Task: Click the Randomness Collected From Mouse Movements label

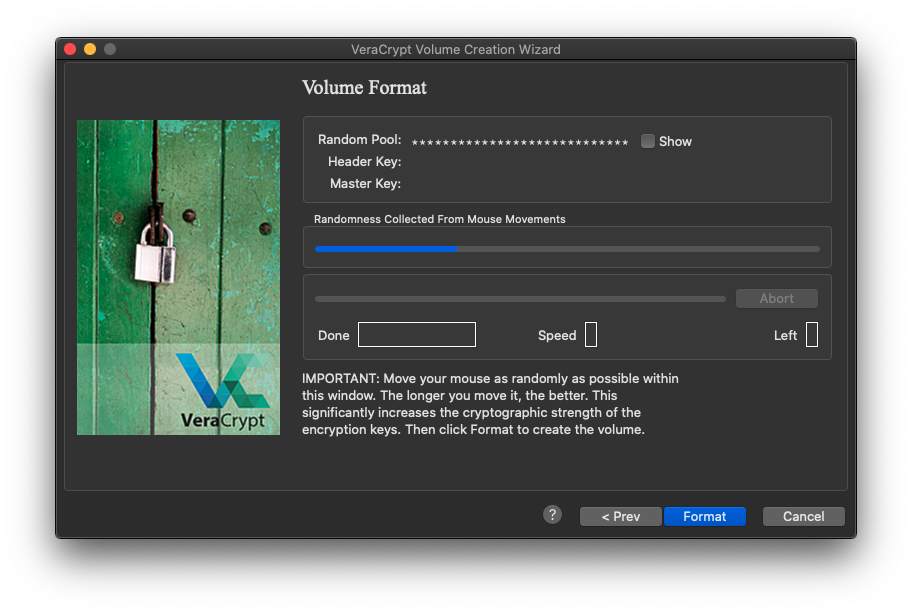Action: 439,219
